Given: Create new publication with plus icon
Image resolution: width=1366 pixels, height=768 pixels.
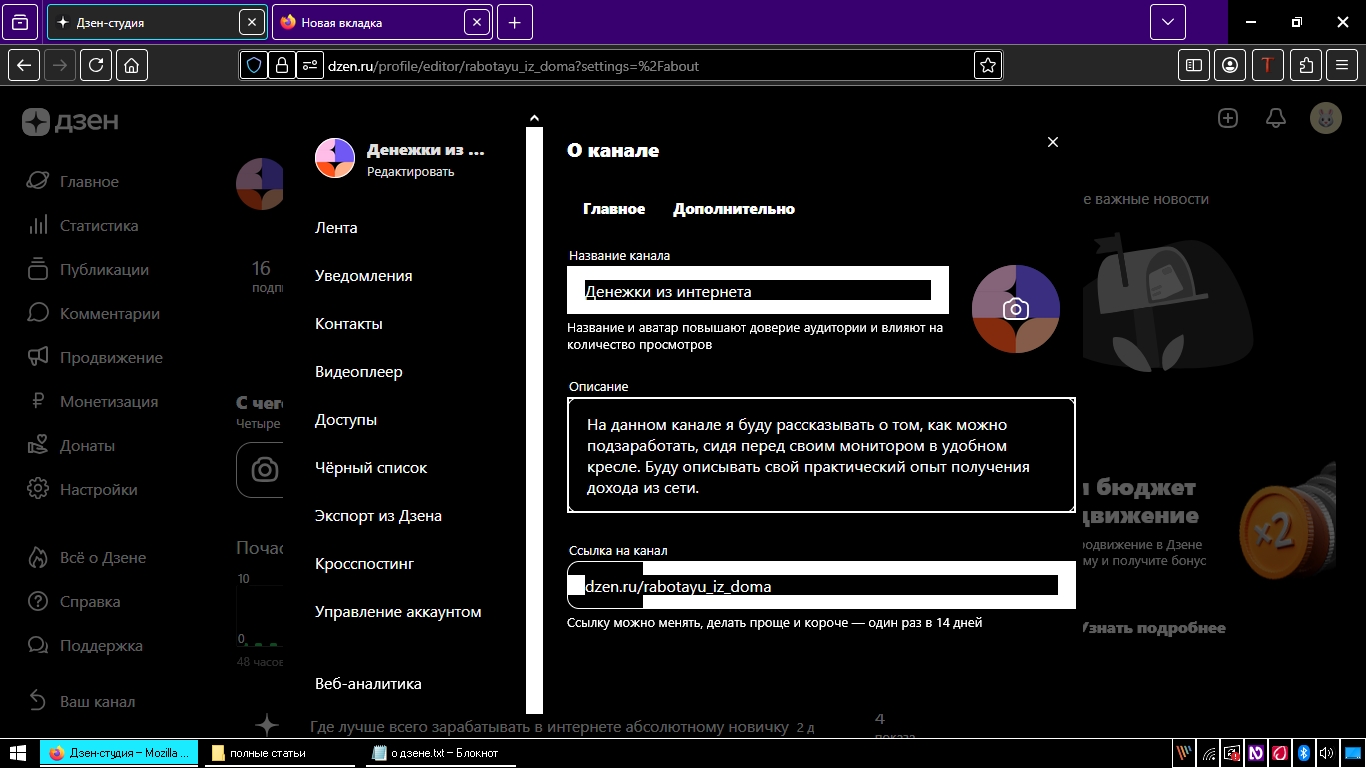Looking at the screenshot, I should (1228, 118).
